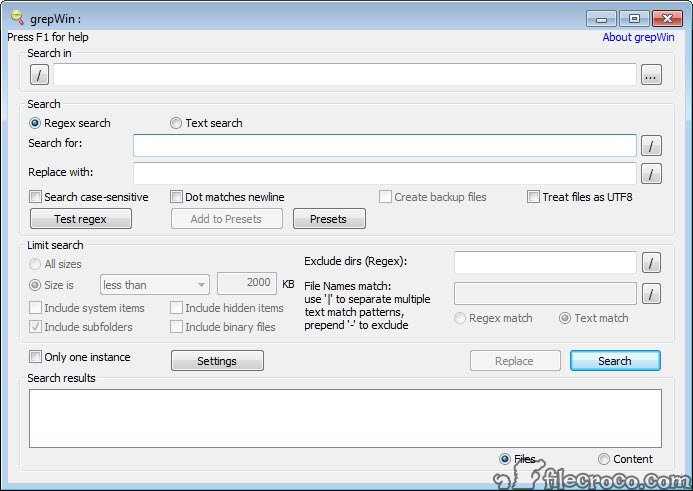Click the Replace button
Image resolution: width=693 pixels, height=491 pixels.
click(x=515, y=361)
